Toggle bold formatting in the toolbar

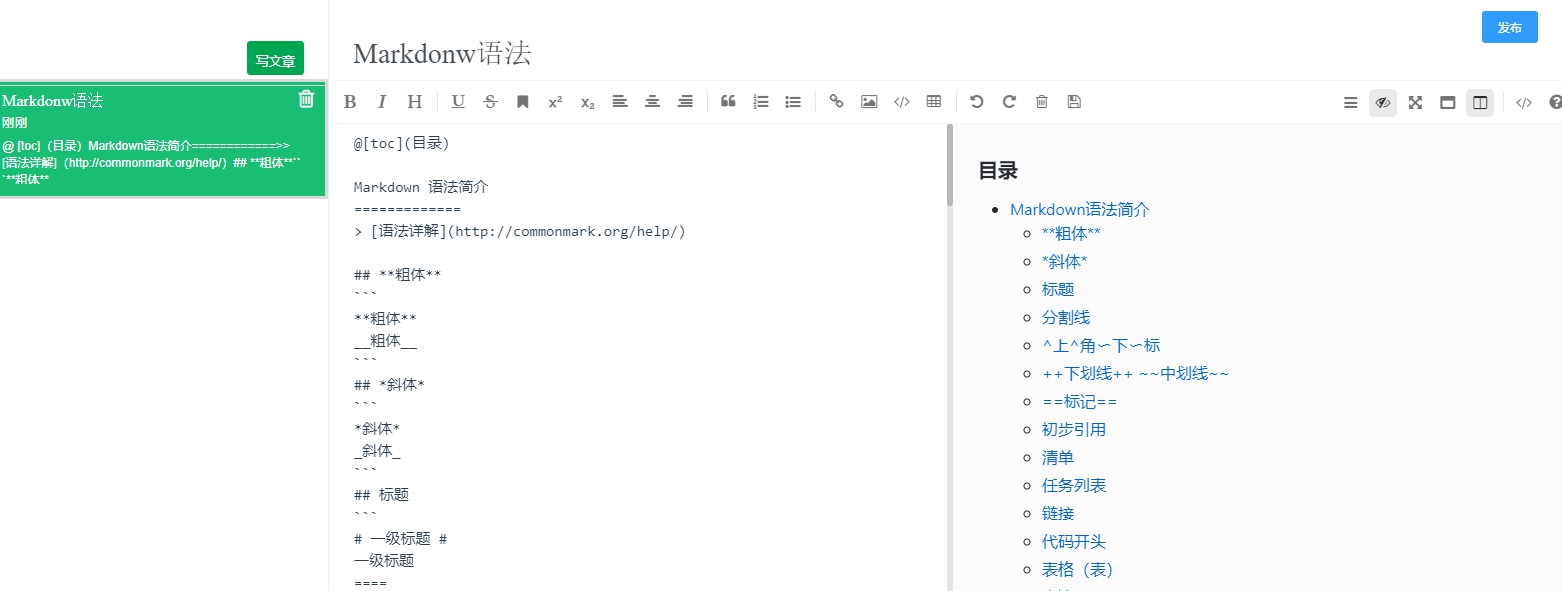point(350,101)
